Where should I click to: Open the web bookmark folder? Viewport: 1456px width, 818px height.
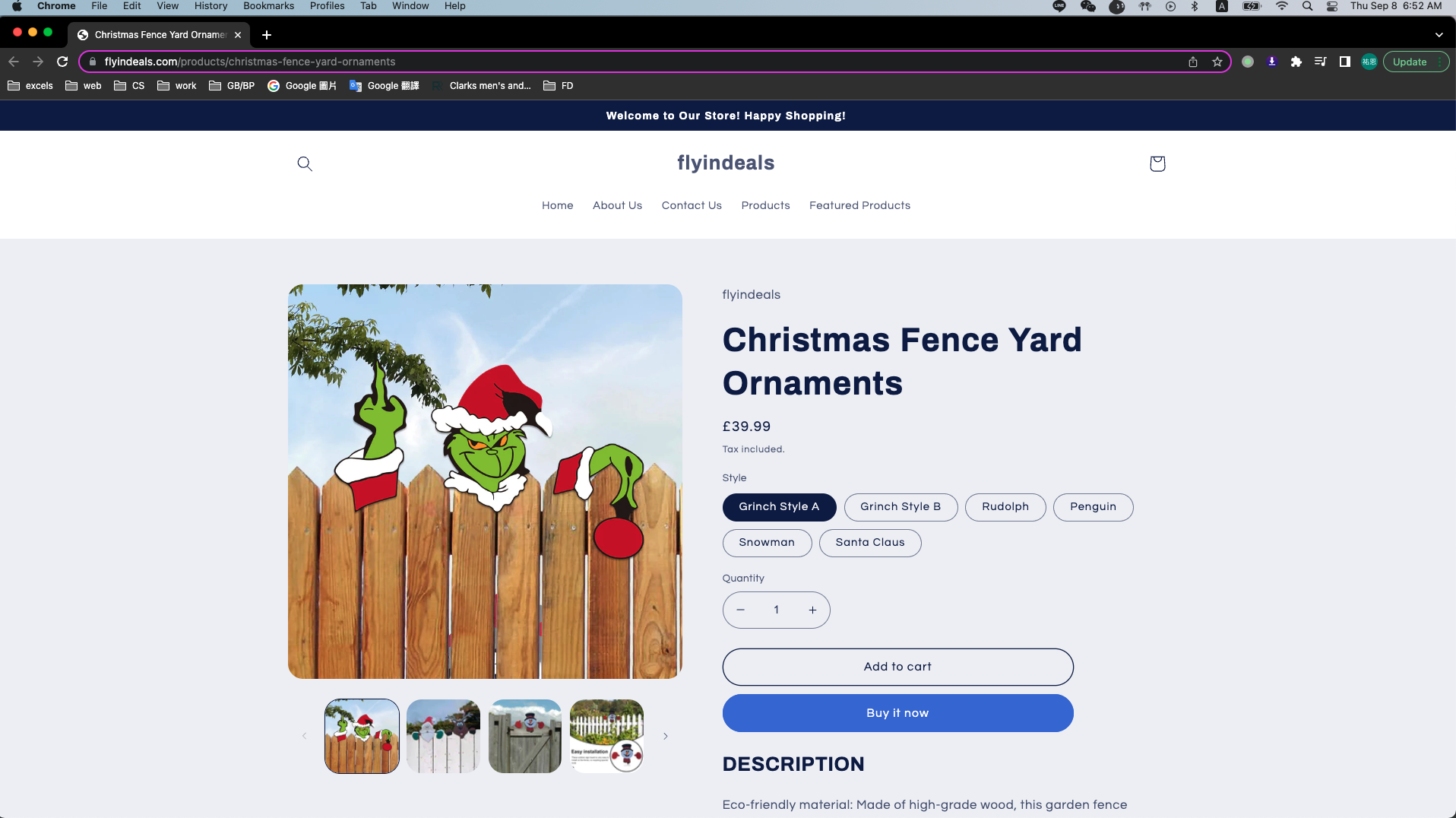pyautogui.click(x=84, y=86)
